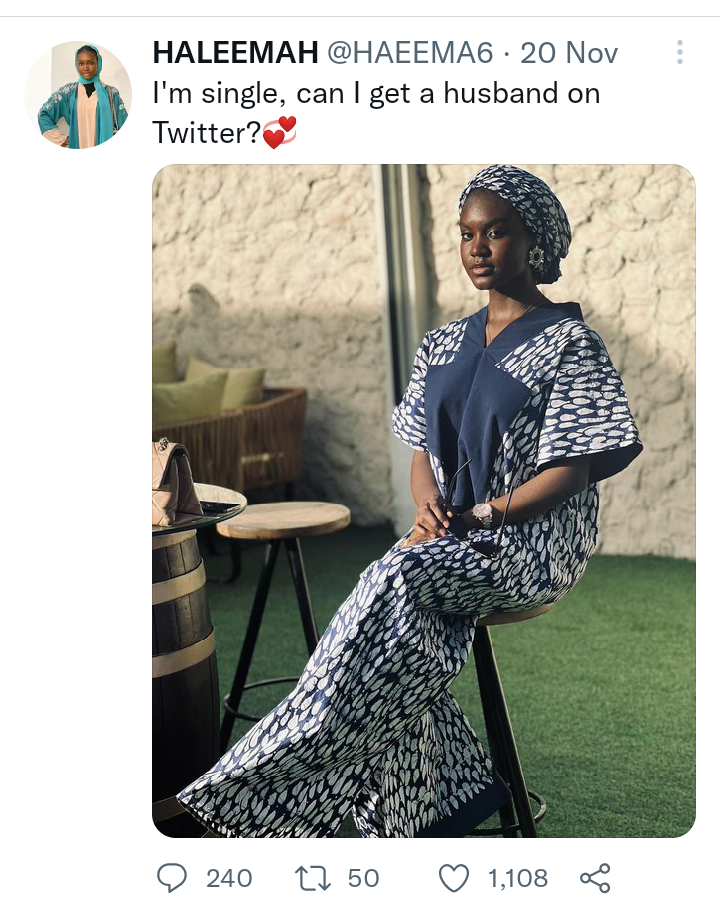Click the 1,108 likes count
This screenshot has height=918, width=720.
click(x=518, y=878)
